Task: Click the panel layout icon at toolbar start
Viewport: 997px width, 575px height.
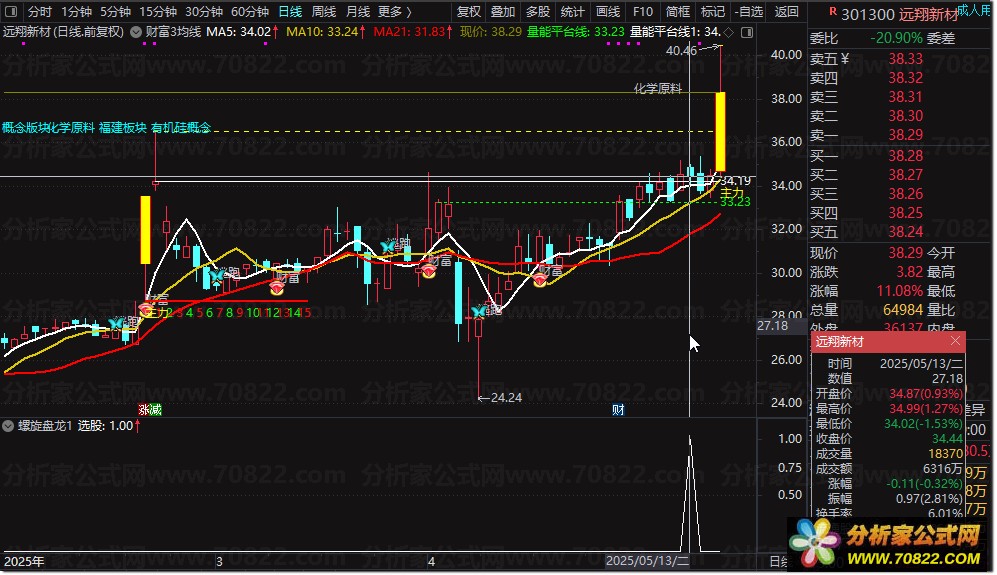Action: (11, 11)
